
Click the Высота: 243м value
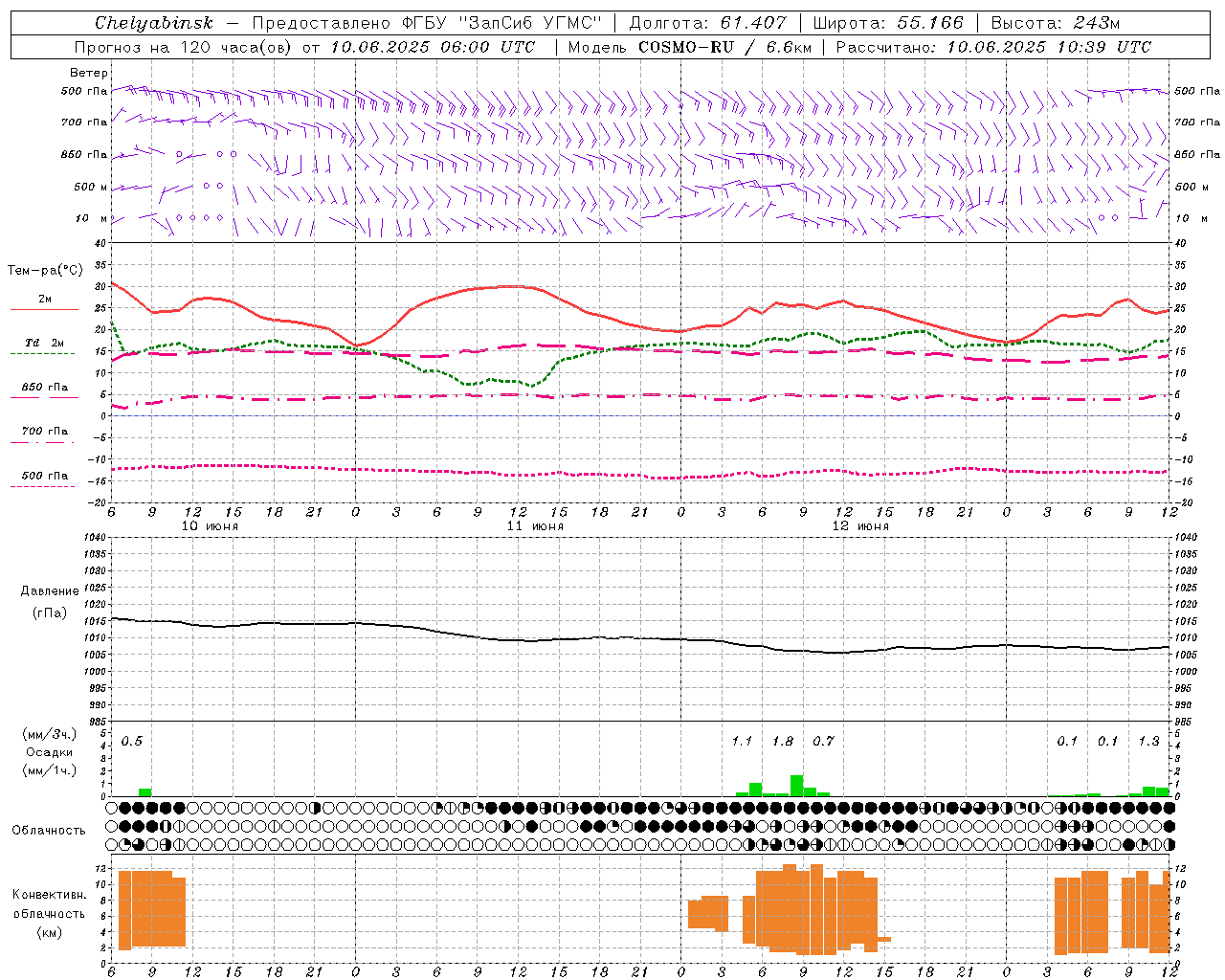[1056, 23]
